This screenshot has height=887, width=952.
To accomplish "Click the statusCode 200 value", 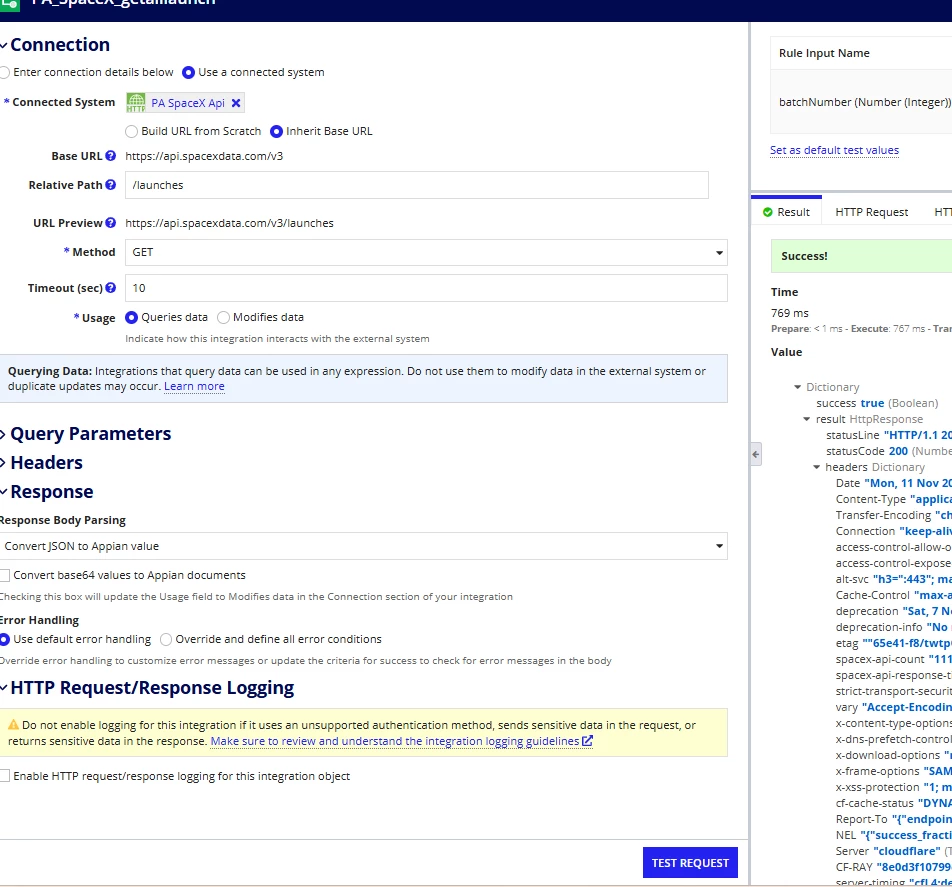I will point(898,451).
